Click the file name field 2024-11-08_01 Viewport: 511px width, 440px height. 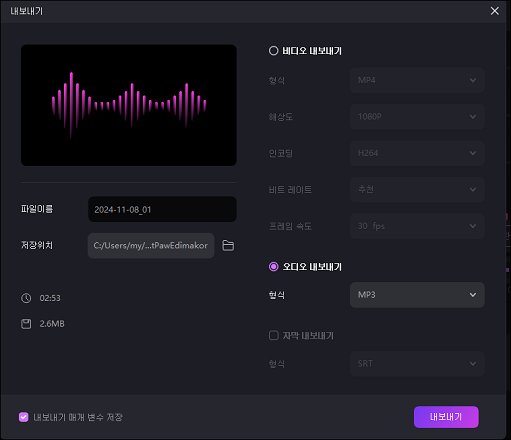pyautogui.click(x=162, y=209)
